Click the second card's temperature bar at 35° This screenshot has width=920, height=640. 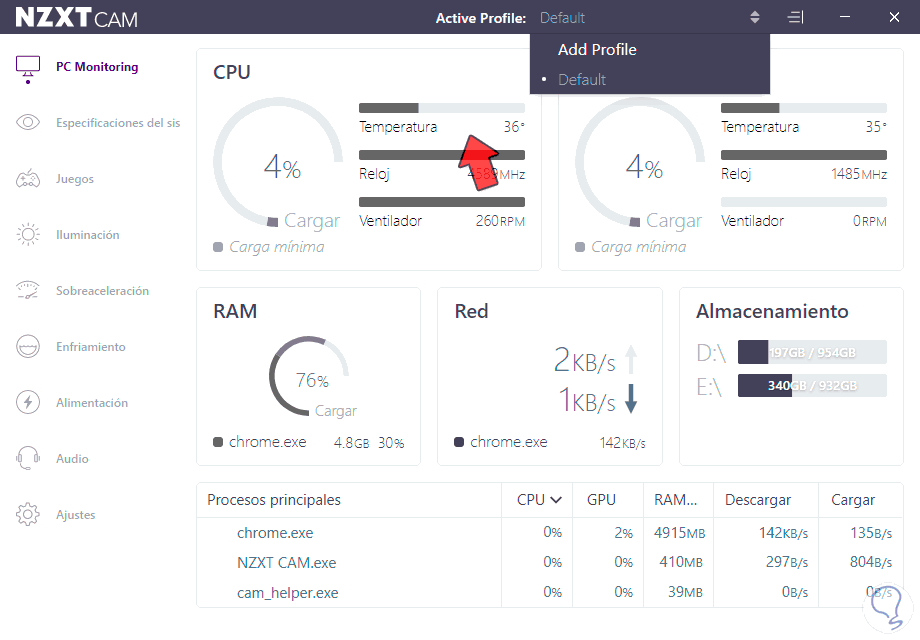803,108
